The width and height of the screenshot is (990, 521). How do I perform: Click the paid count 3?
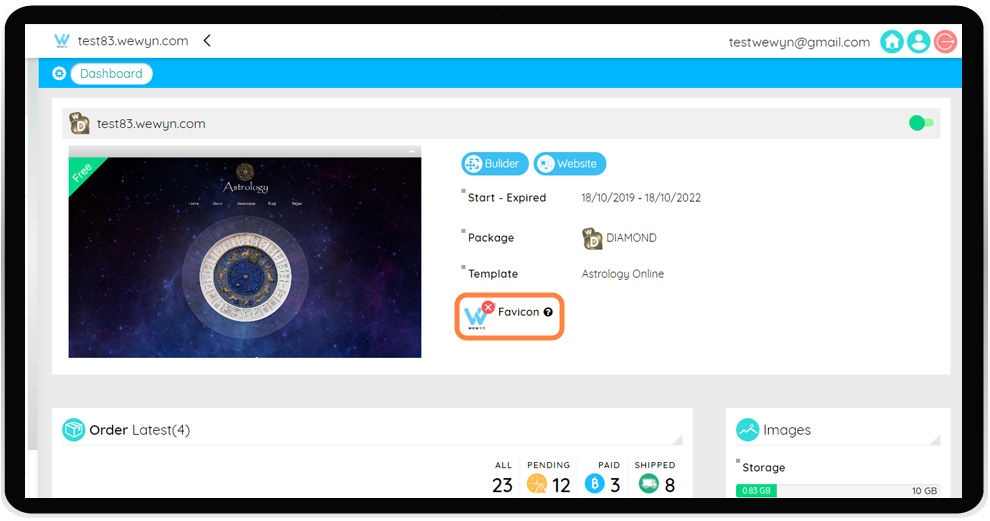coord(615,485)
